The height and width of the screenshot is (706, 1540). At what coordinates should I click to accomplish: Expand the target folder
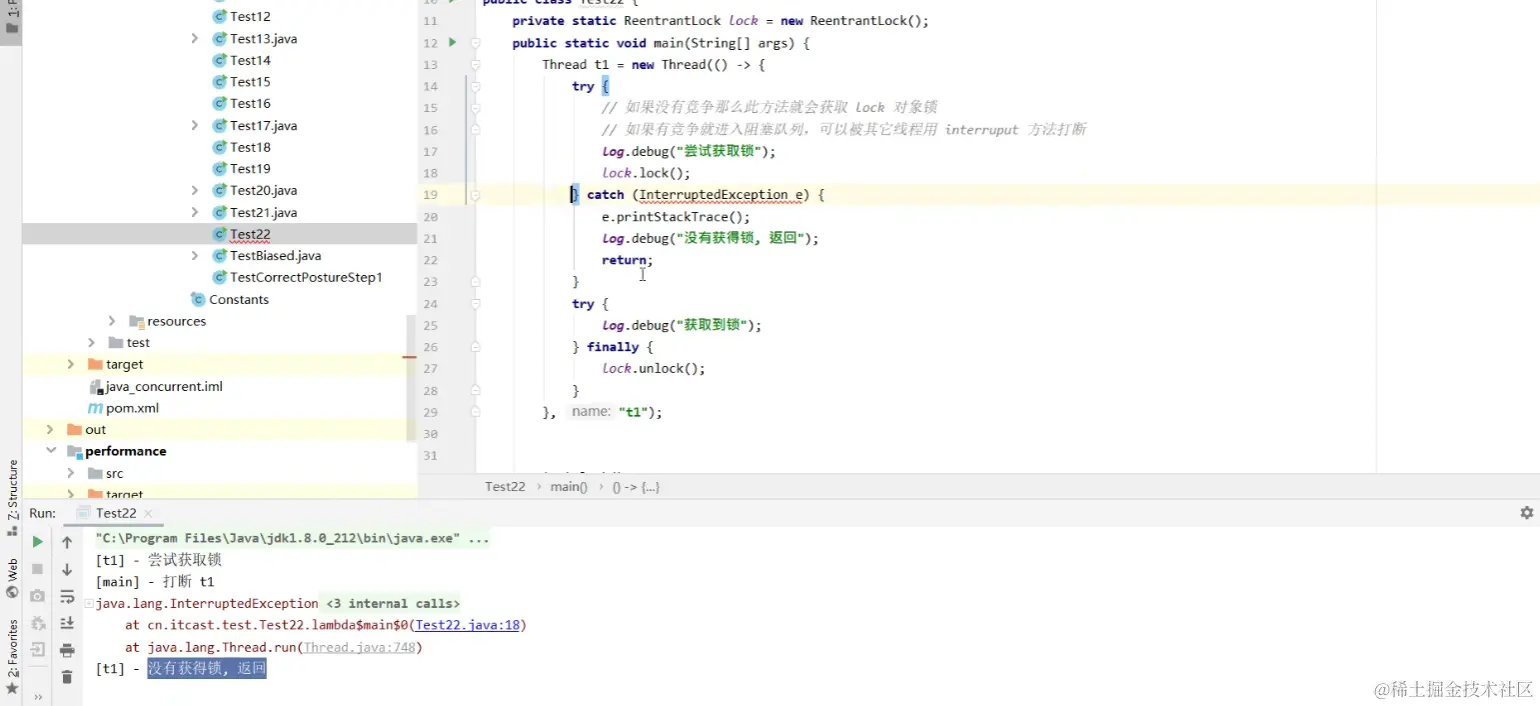69,364
